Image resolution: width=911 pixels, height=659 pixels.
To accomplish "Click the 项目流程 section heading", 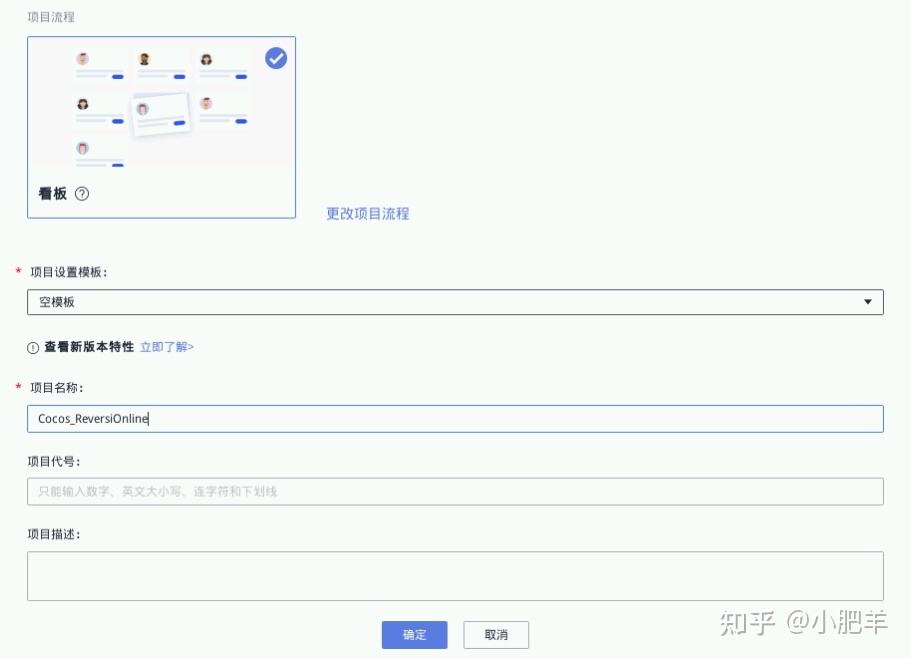I will [48, 17].
